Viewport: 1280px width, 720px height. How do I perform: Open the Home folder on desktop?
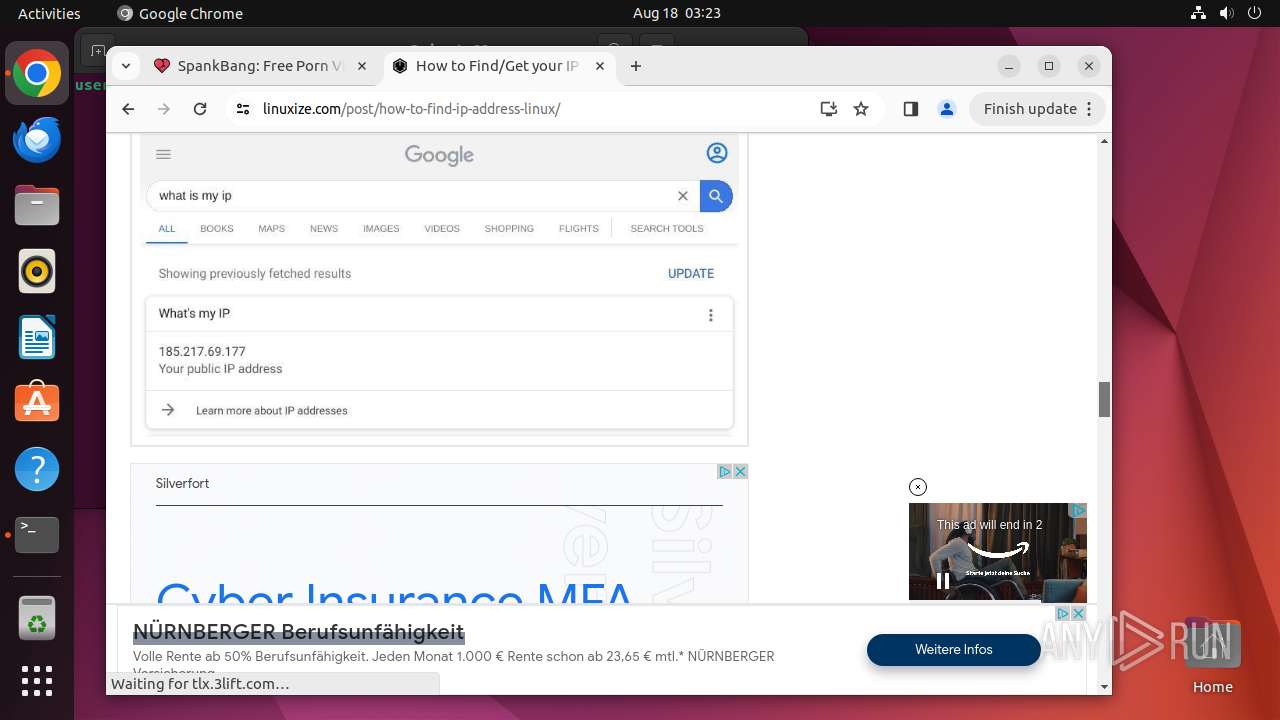tap(1212, 655)
